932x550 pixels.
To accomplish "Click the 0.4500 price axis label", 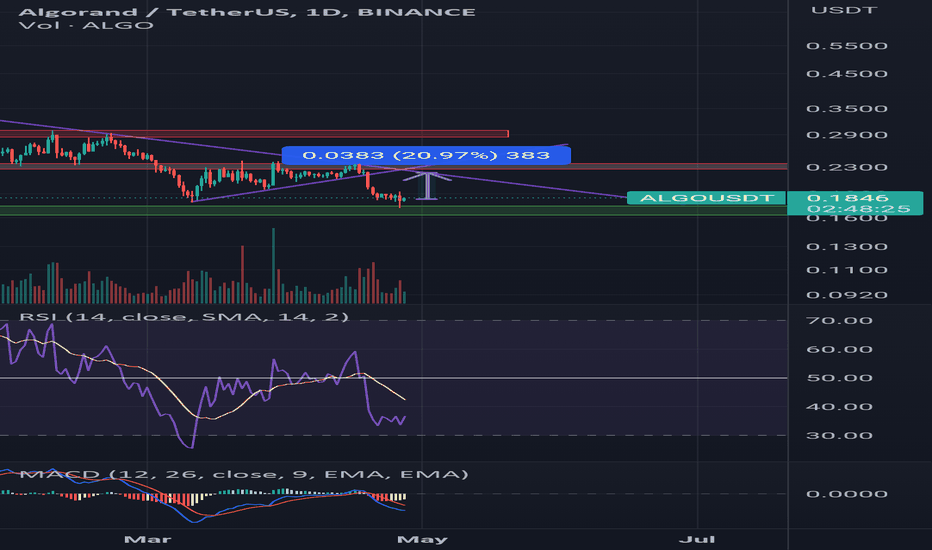I will point(847,74).
